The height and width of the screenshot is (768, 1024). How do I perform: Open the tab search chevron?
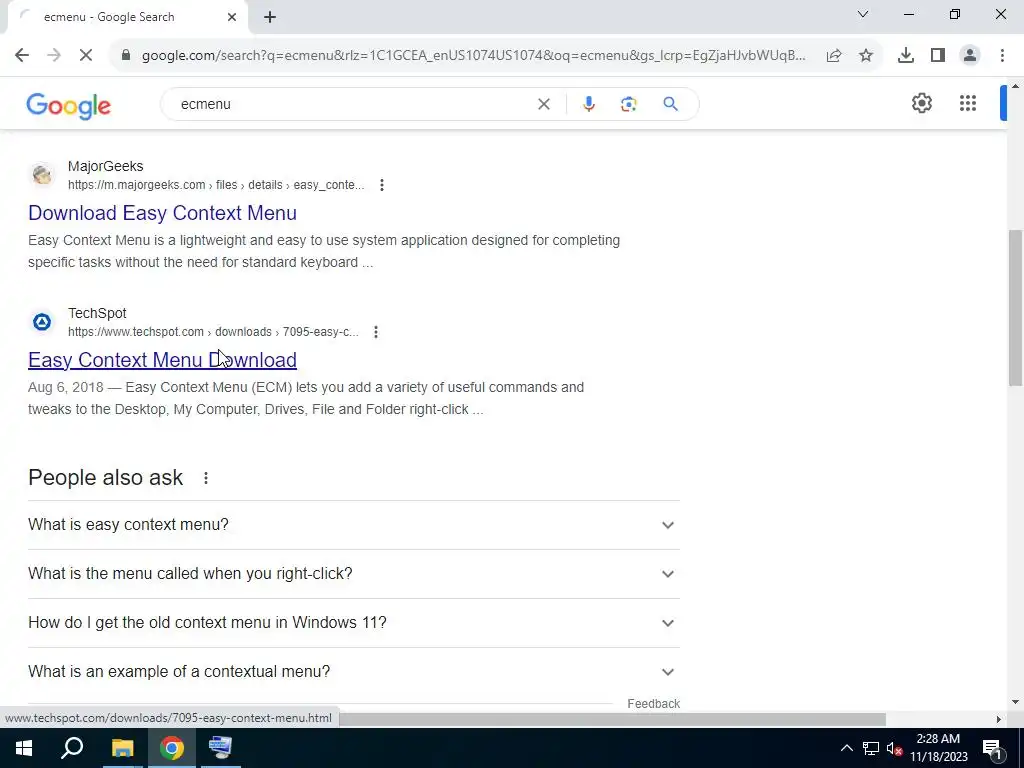click(863, 14)
